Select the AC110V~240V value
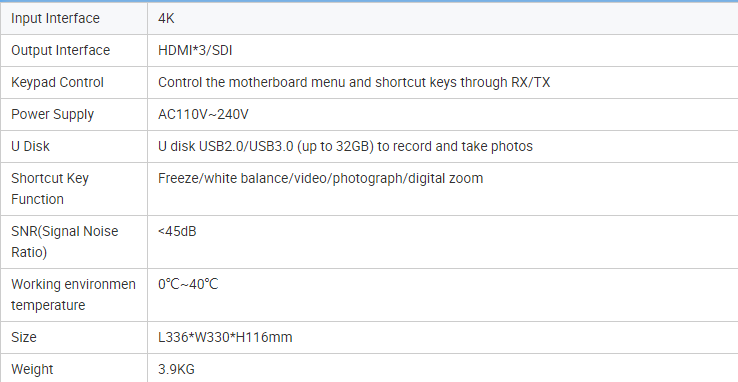This screenshot has width=738, height=382. pyautogui.click(x=203, y=114)
